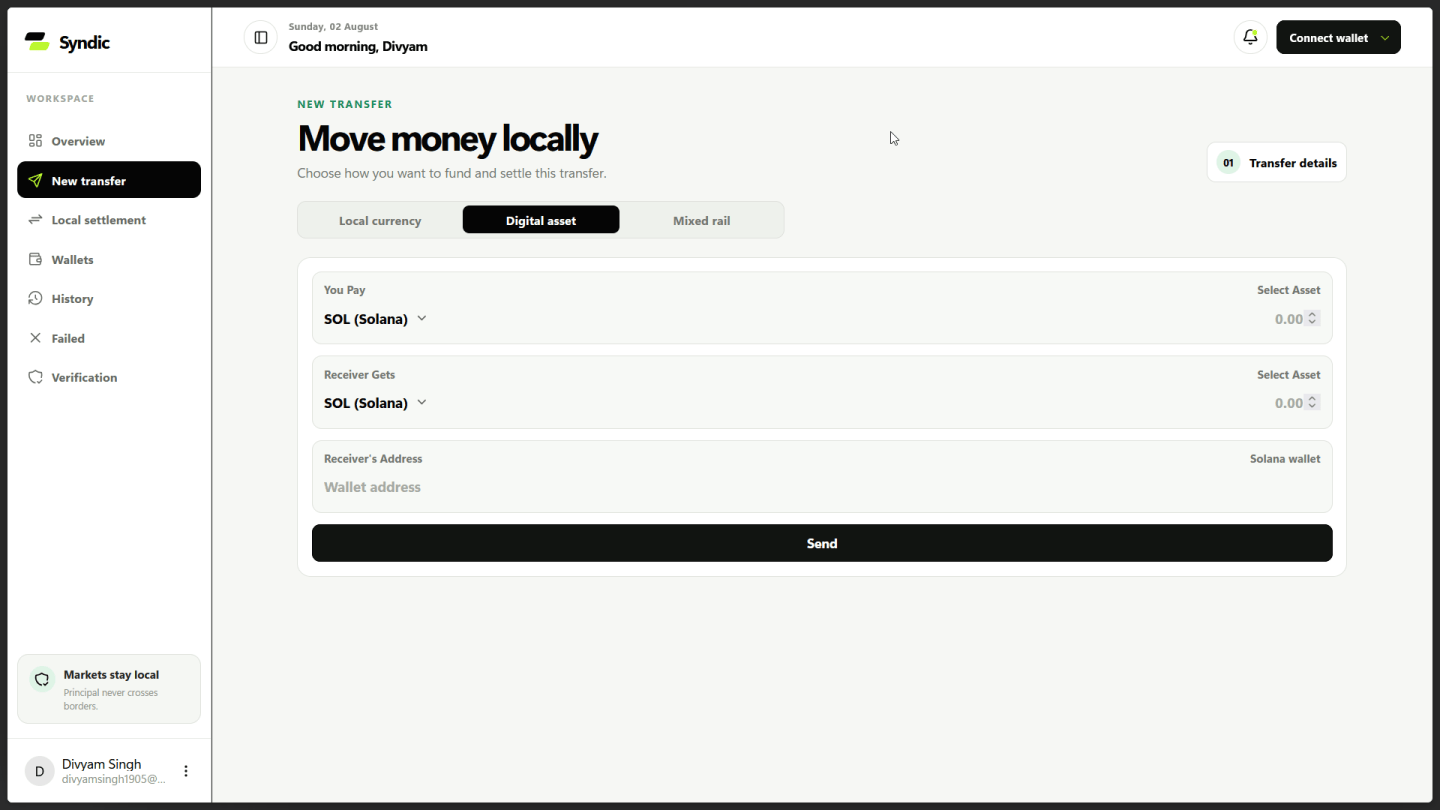
Task: Focus the Wallet address input field
Action: click(x=822, y=487)
